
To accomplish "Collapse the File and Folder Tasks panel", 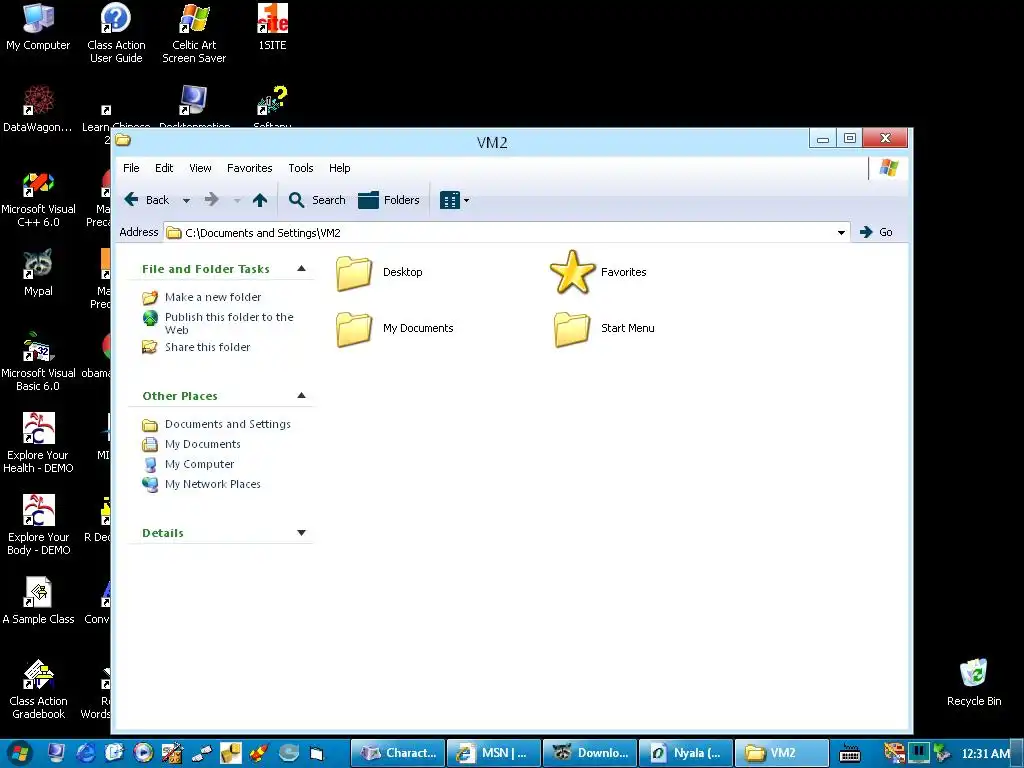I will [x=302, y=268].
